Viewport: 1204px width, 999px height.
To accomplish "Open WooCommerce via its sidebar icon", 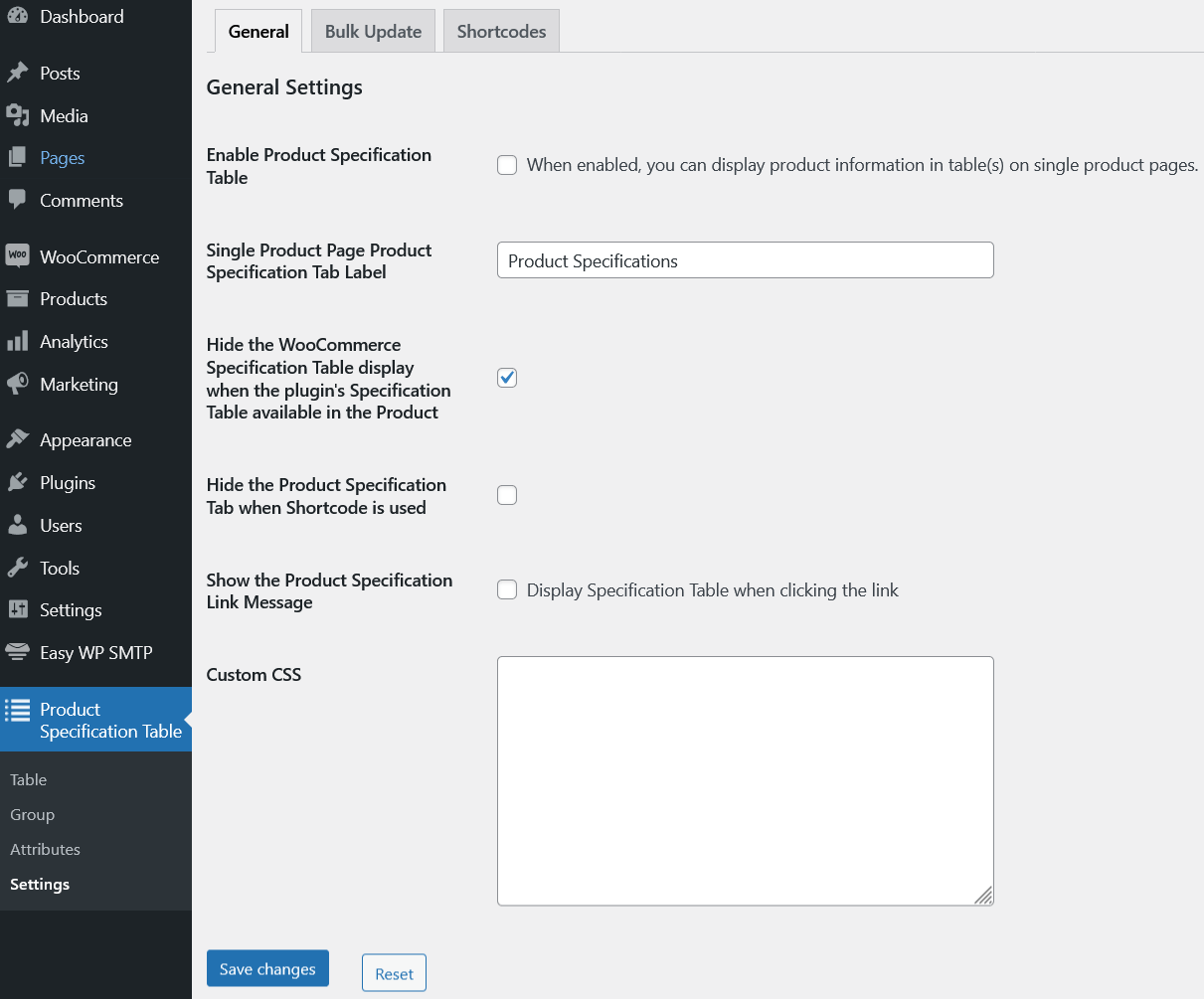I will (16, 256).
